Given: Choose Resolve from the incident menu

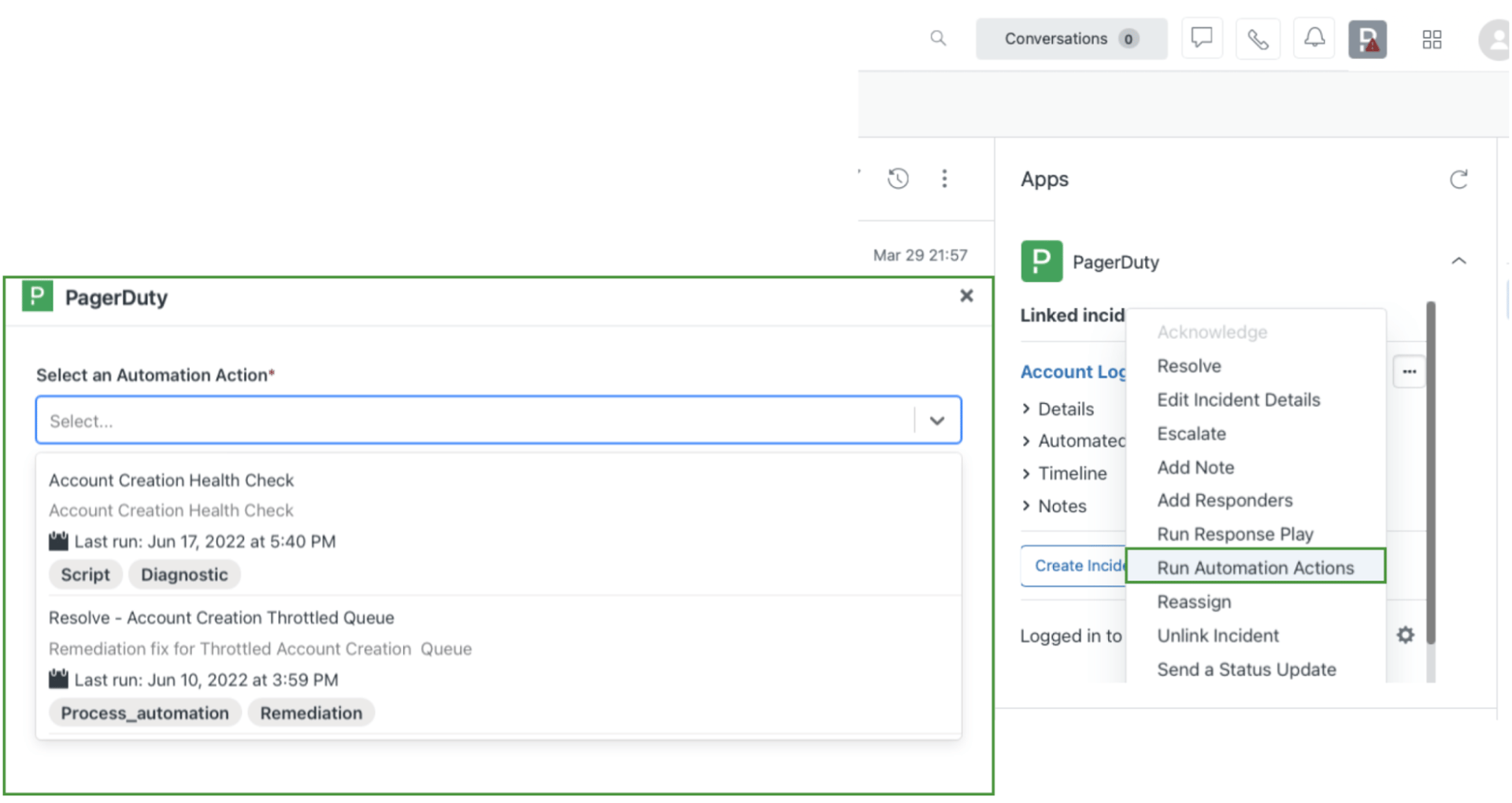Looking at the screenshot, I should pos(1189,366).
